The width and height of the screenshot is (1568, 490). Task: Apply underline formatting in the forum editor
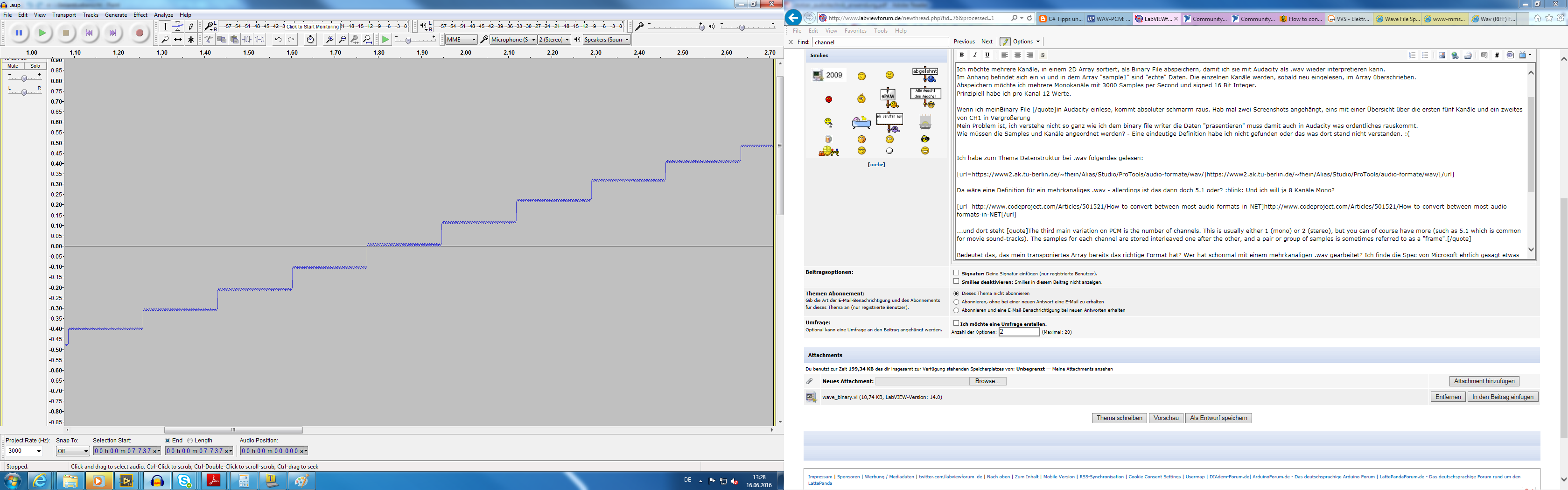click(x=987, y=56)
